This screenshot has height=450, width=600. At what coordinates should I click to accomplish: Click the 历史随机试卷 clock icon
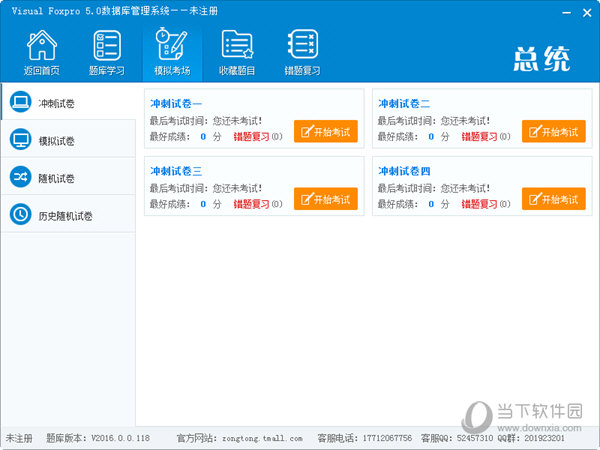click(x=20, y=214)
